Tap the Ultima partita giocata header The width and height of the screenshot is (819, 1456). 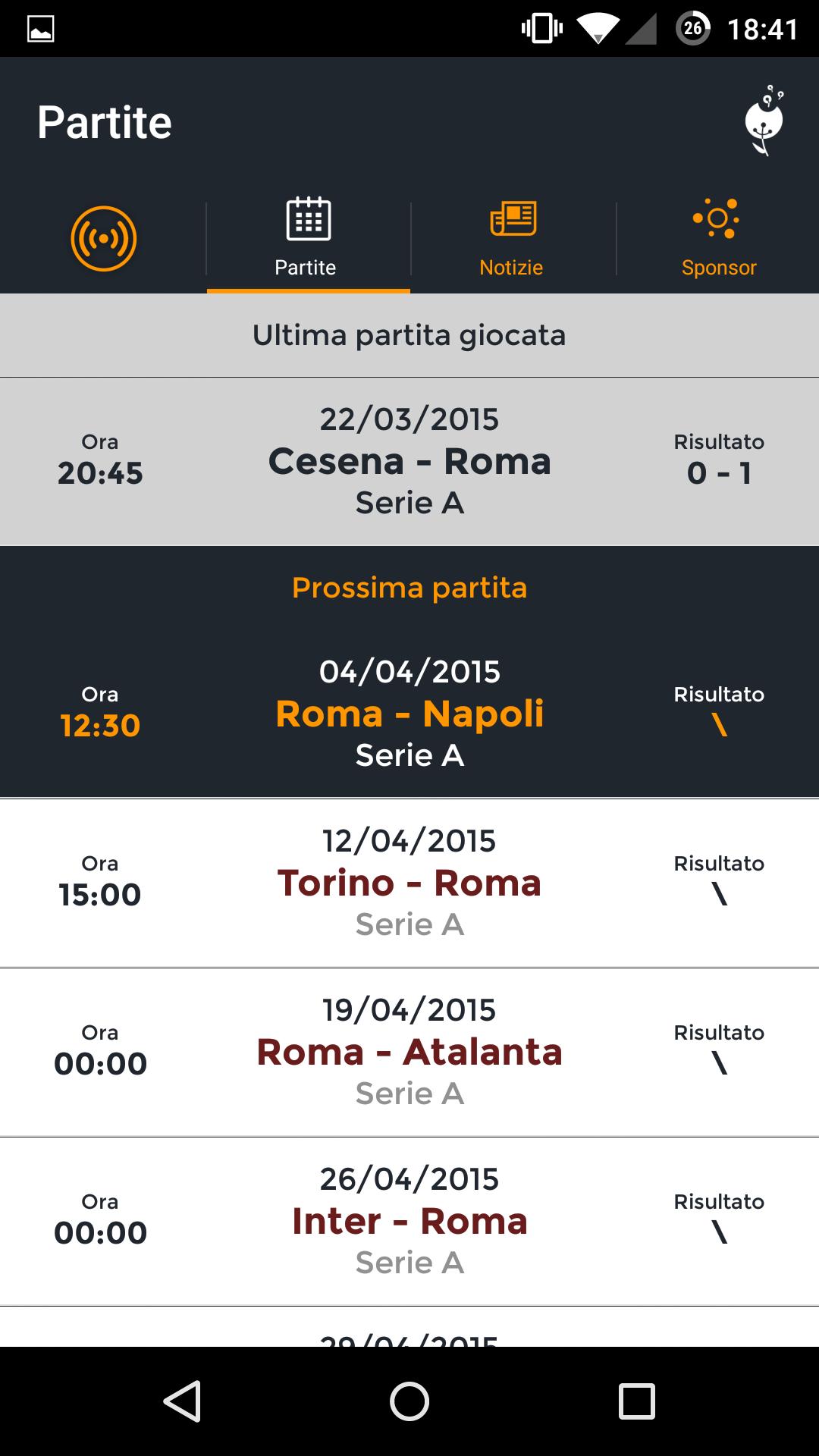click(409, 335)
